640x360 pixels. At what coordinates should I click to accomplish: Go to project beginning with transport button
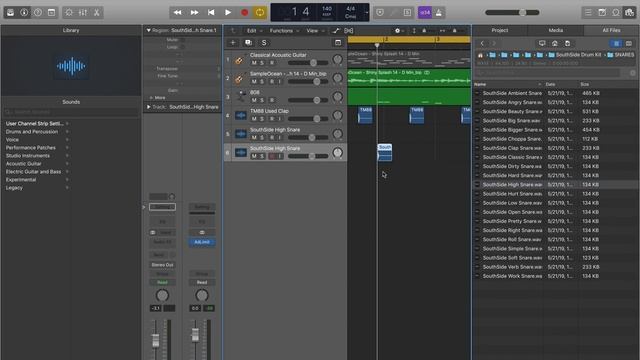211,12
